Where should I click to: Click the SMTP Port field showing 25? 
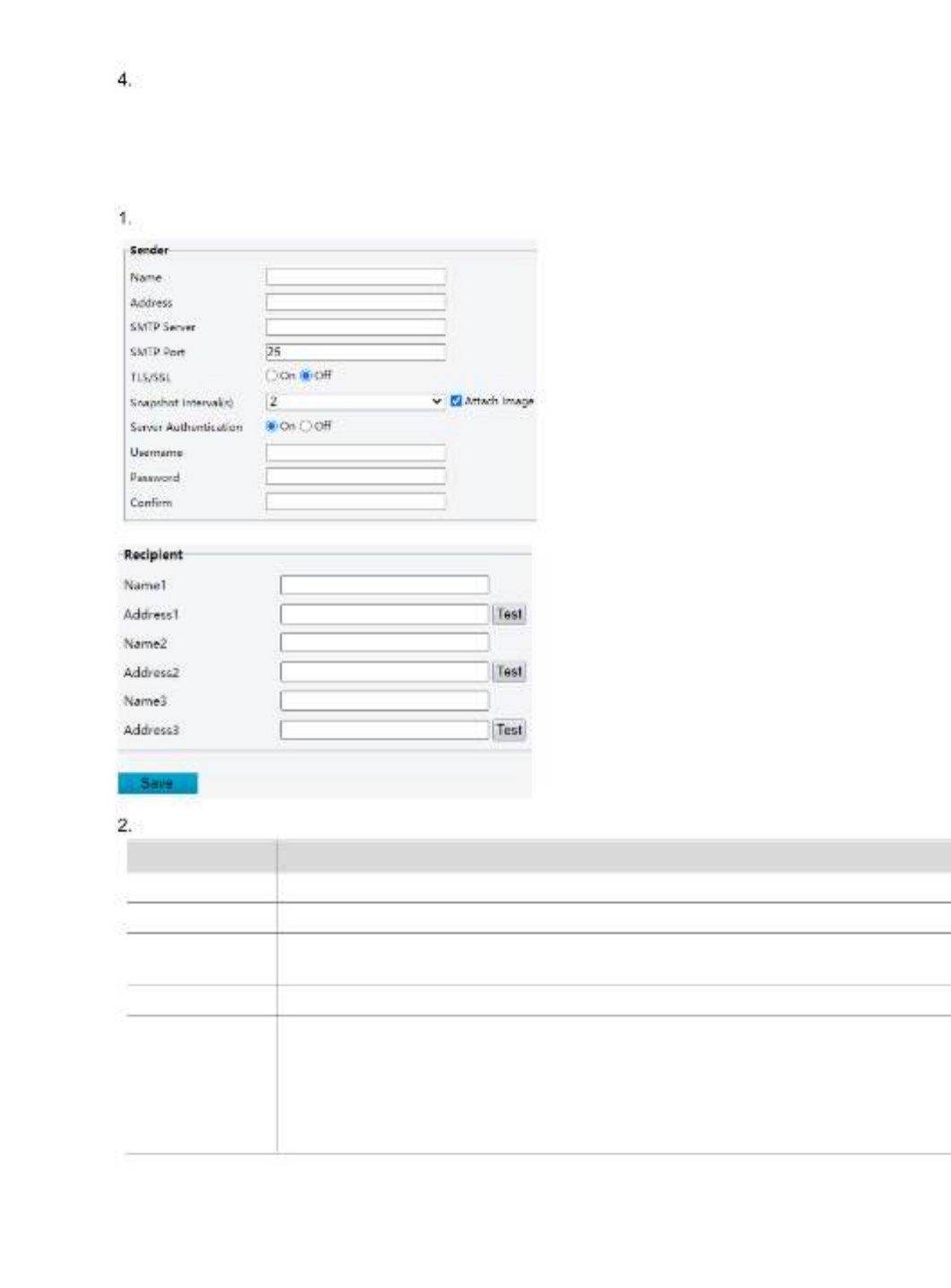355,352
